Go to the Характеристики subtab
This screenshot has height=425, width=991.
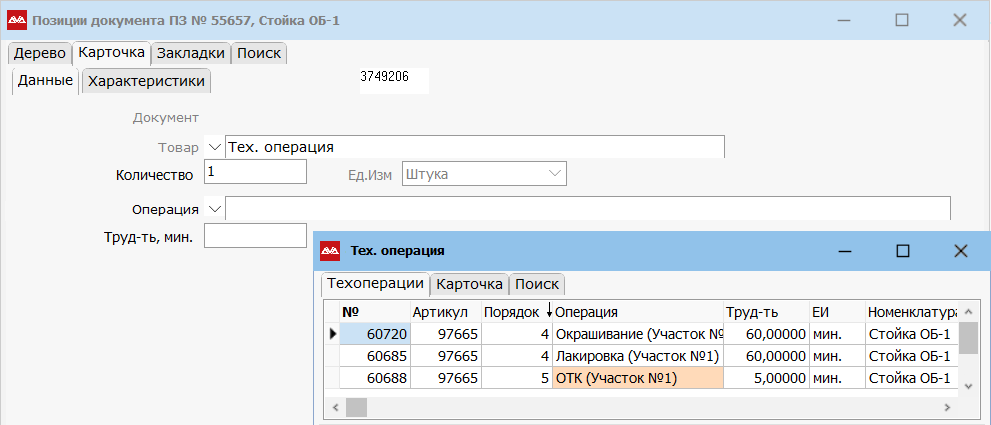point(146,81)
